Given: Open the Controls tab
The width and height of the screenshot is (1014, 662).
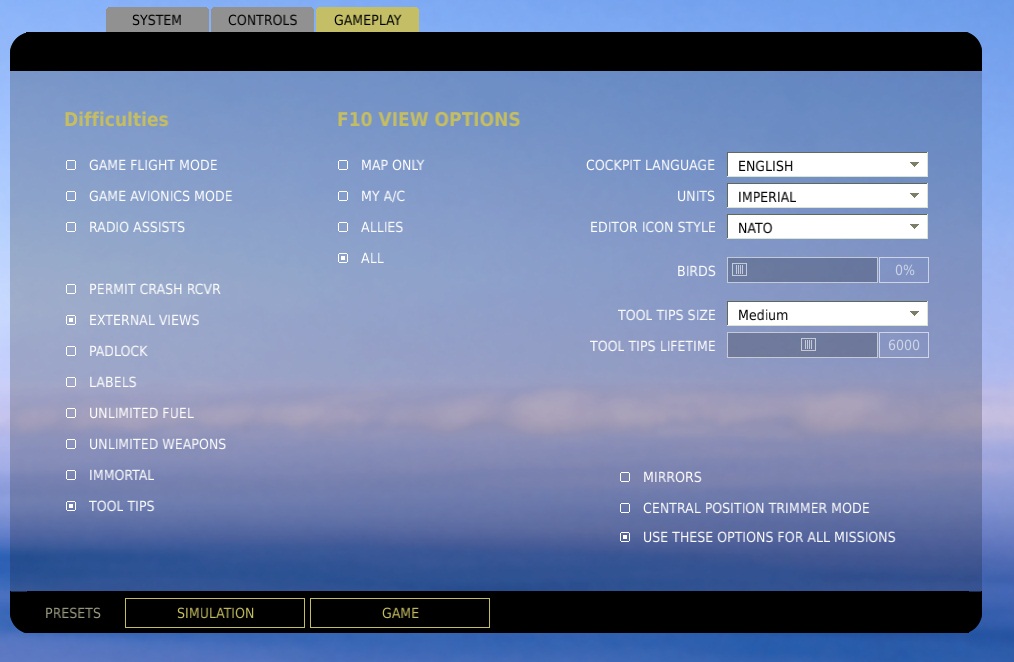Looking at the screenshot, I should [262, 20].
